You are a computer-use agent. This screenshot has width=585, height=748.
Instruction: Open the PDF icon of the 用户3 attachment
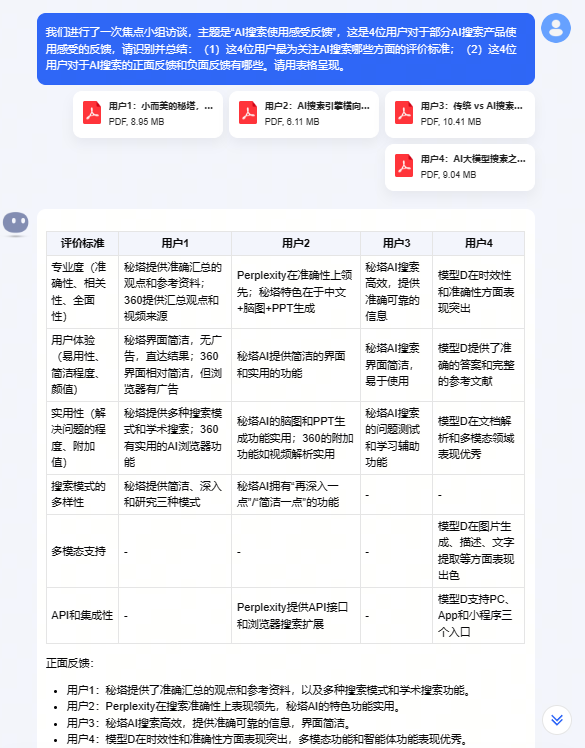click(x=404, y=113)
